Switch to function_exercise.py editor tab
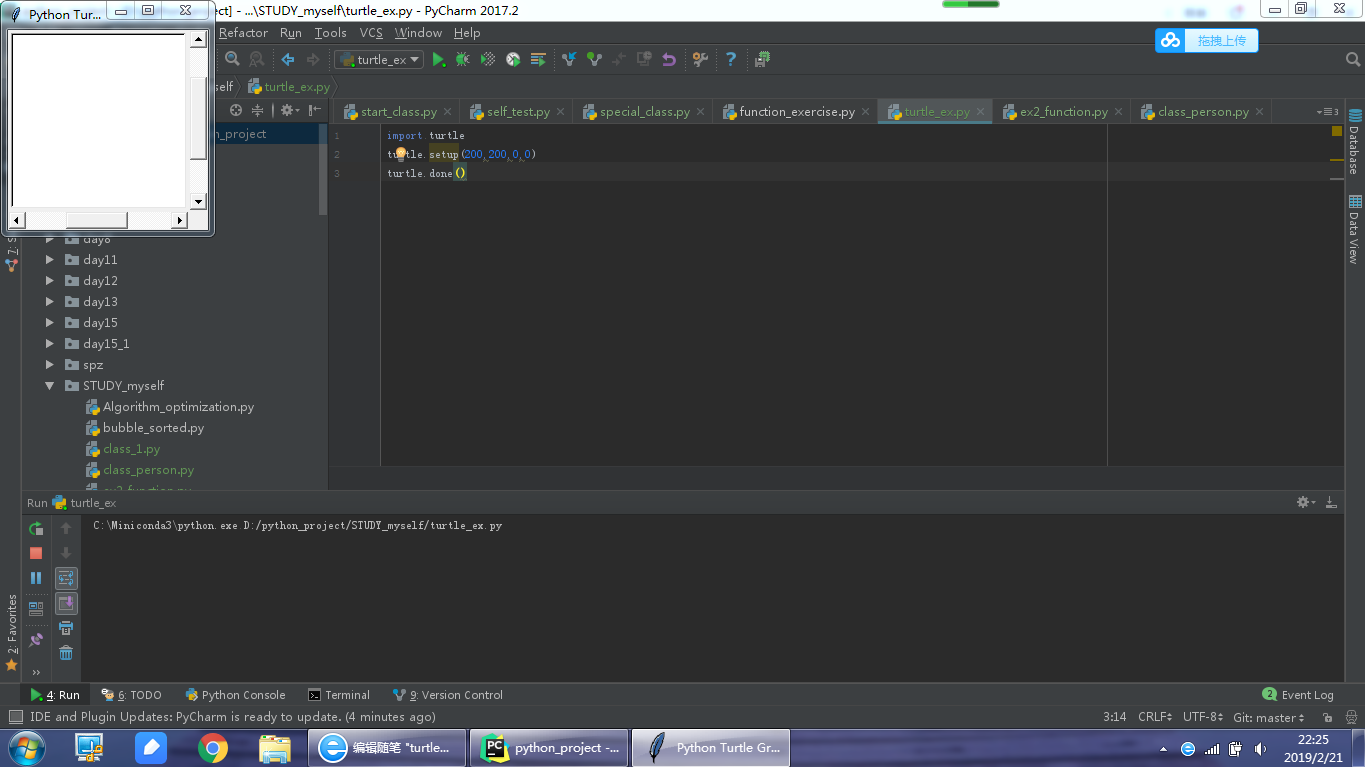The width and height of the screenshot is (1365, 767). tap(796, 112)
